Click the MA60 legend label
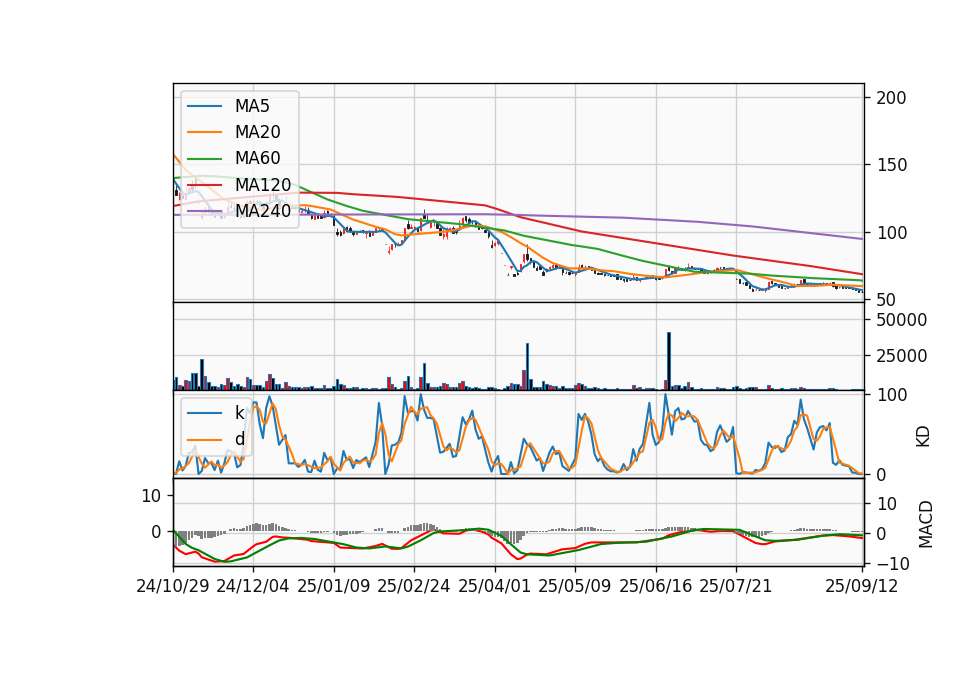 click(x=257, y=158)
